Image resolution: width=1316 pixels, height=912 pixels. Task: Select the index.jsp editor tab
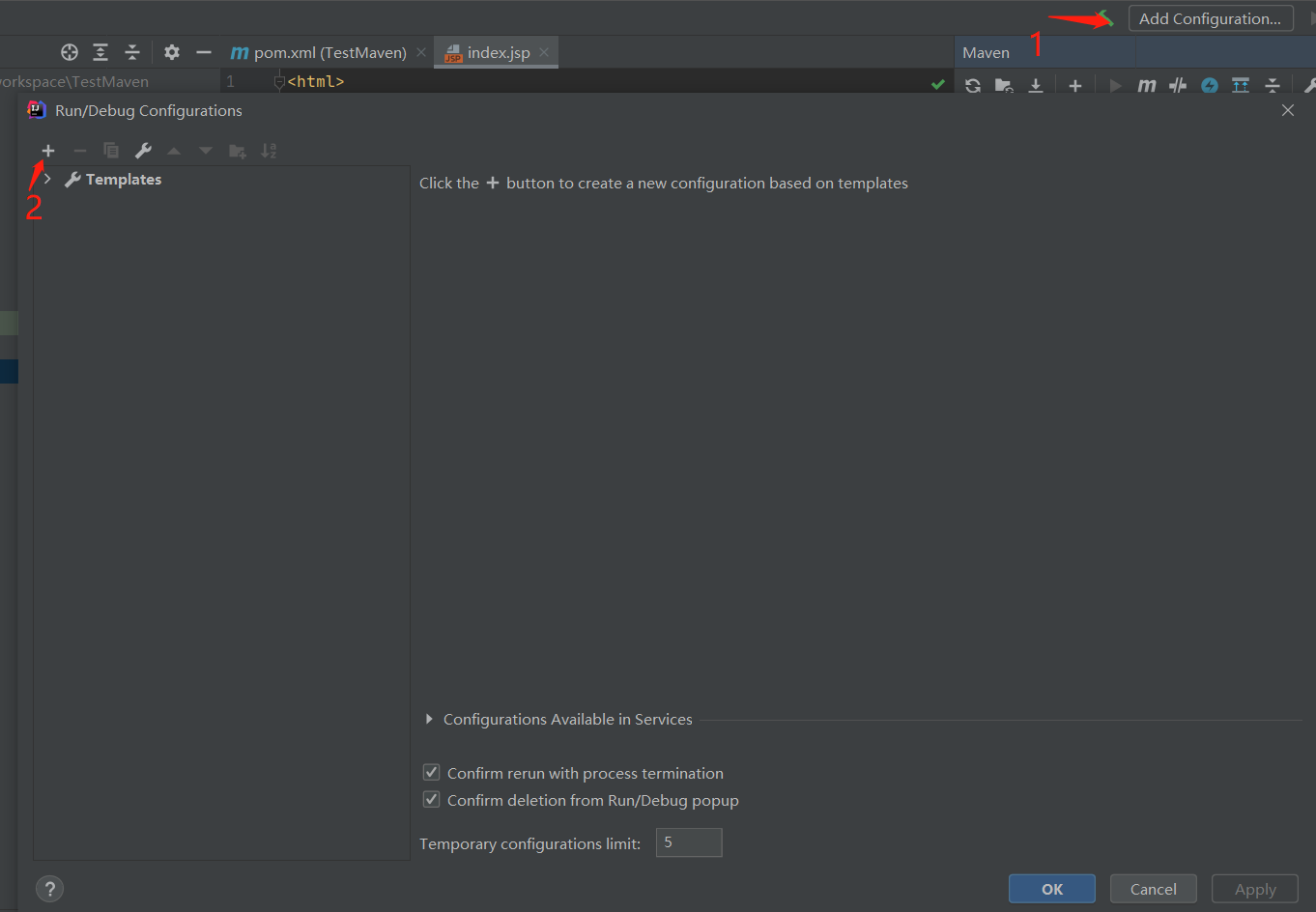498,52
